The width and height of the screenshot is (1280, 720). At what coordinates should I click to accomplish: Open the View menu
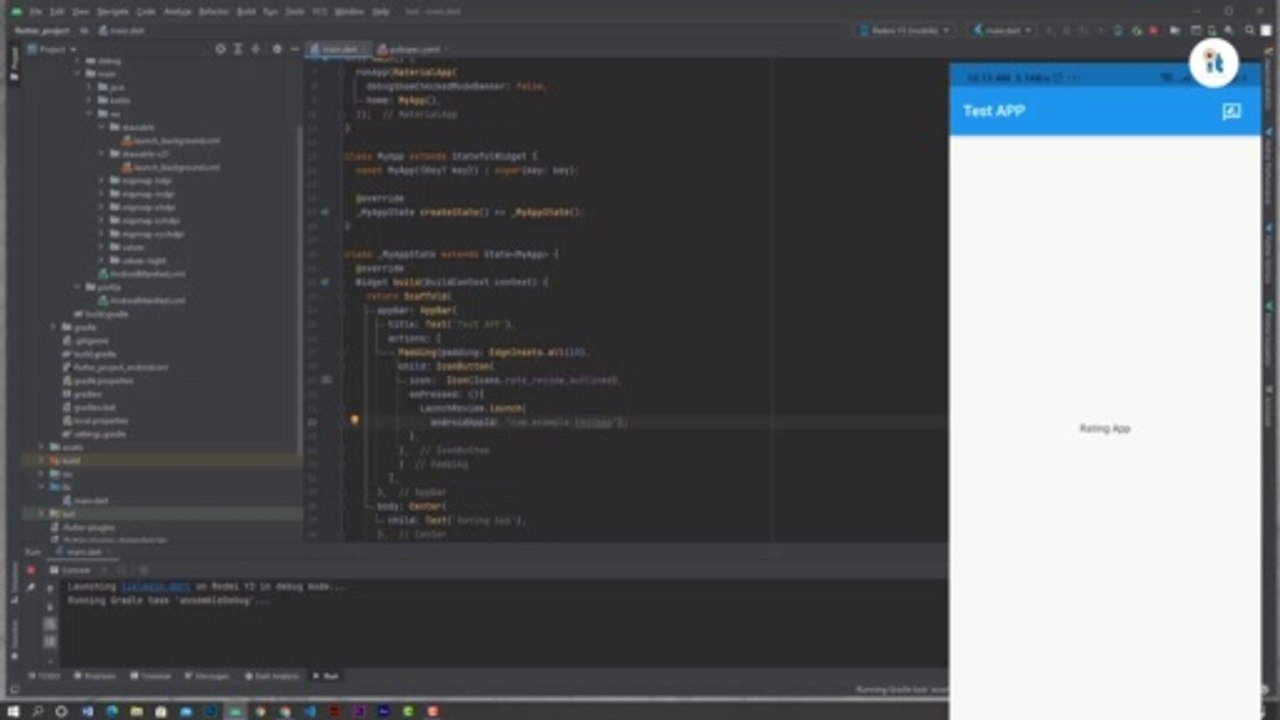81,11
